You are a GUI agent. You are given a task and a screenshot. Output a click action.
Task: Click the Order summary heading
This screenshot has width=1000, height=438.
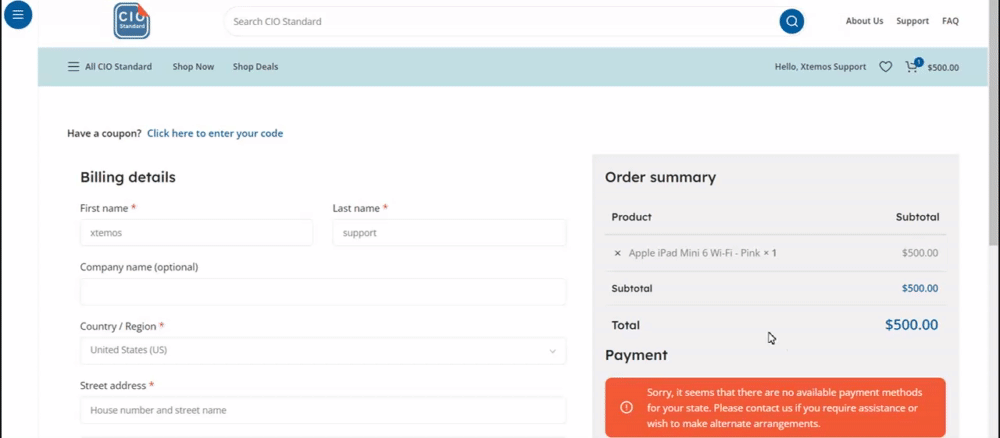coord(660,177)
